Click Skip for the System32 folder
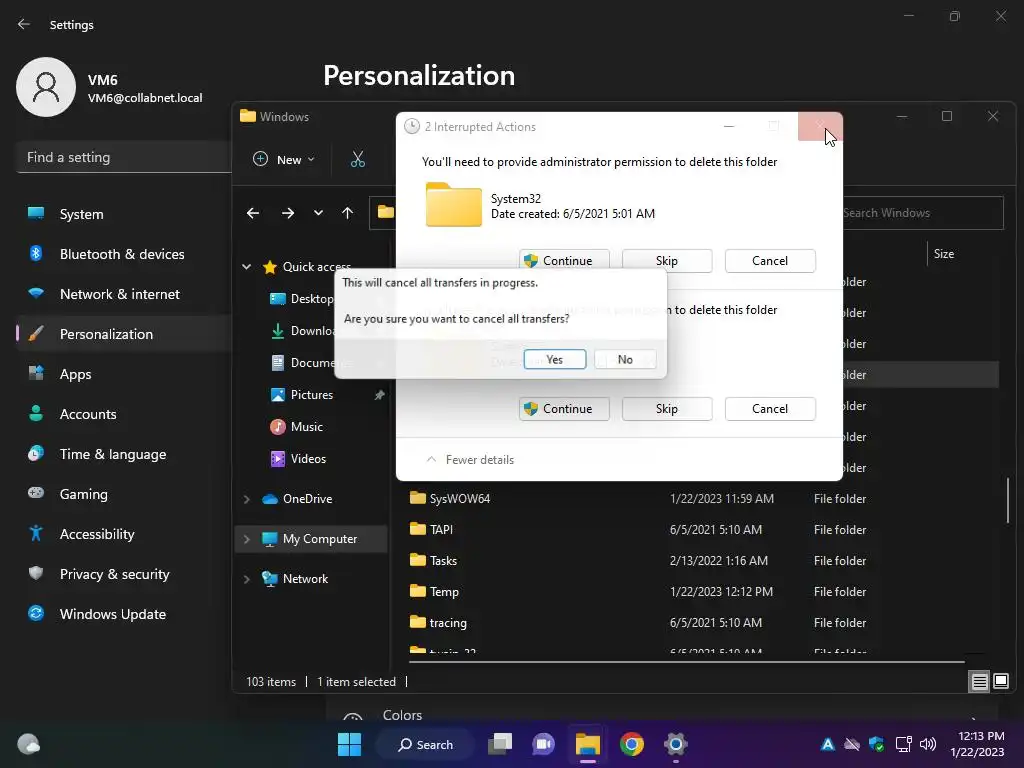The image size is (1024, 768). (667, 261)
